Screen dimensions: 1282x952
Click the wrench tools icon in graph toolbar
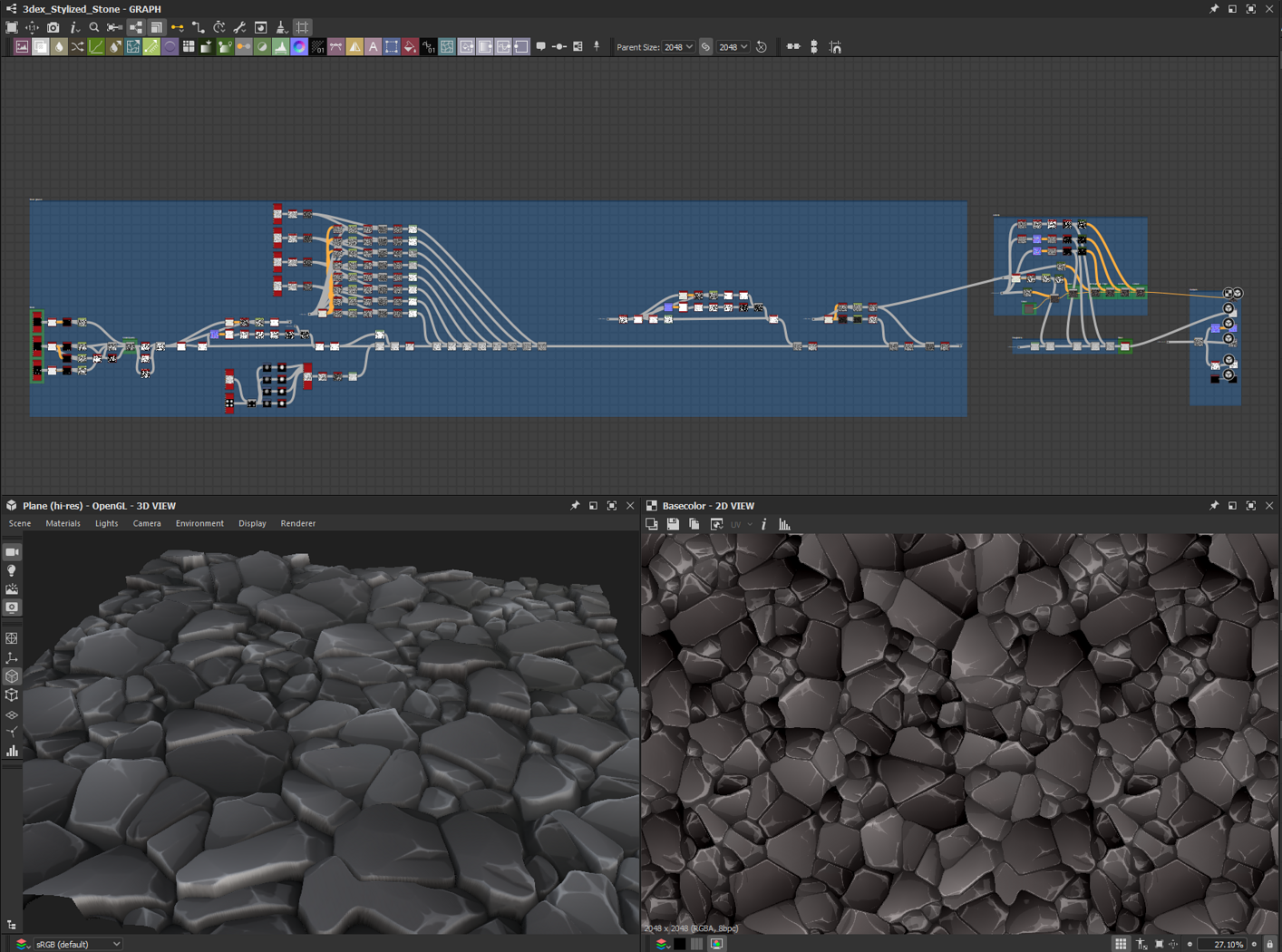click(x=239, y=27)
